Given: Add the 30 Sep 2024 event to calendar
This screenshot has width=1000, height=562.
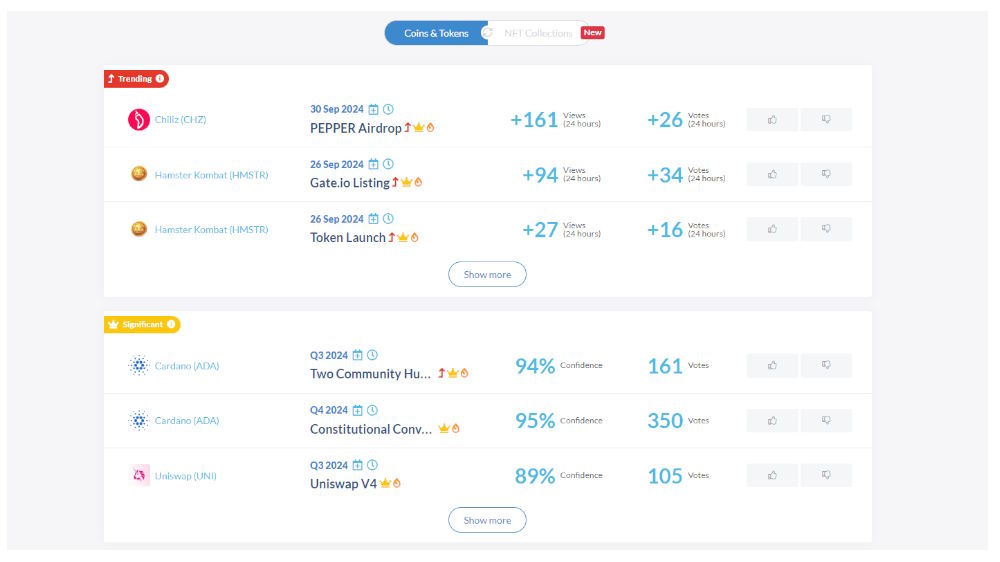Looking at the screenshot, I should tap(373, 109).
